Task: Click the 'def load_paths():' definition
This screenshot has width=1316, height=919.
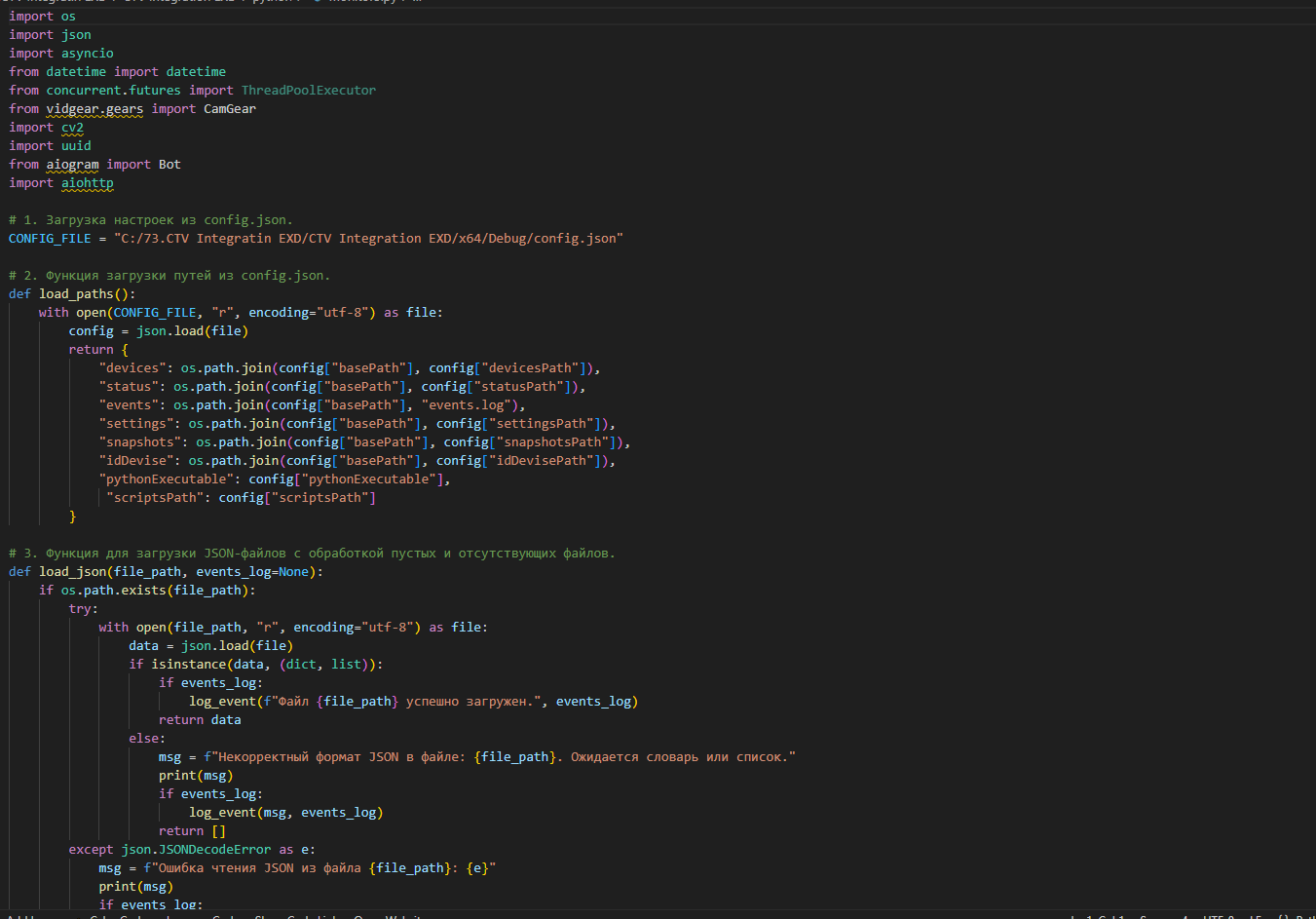Action: 72,294
